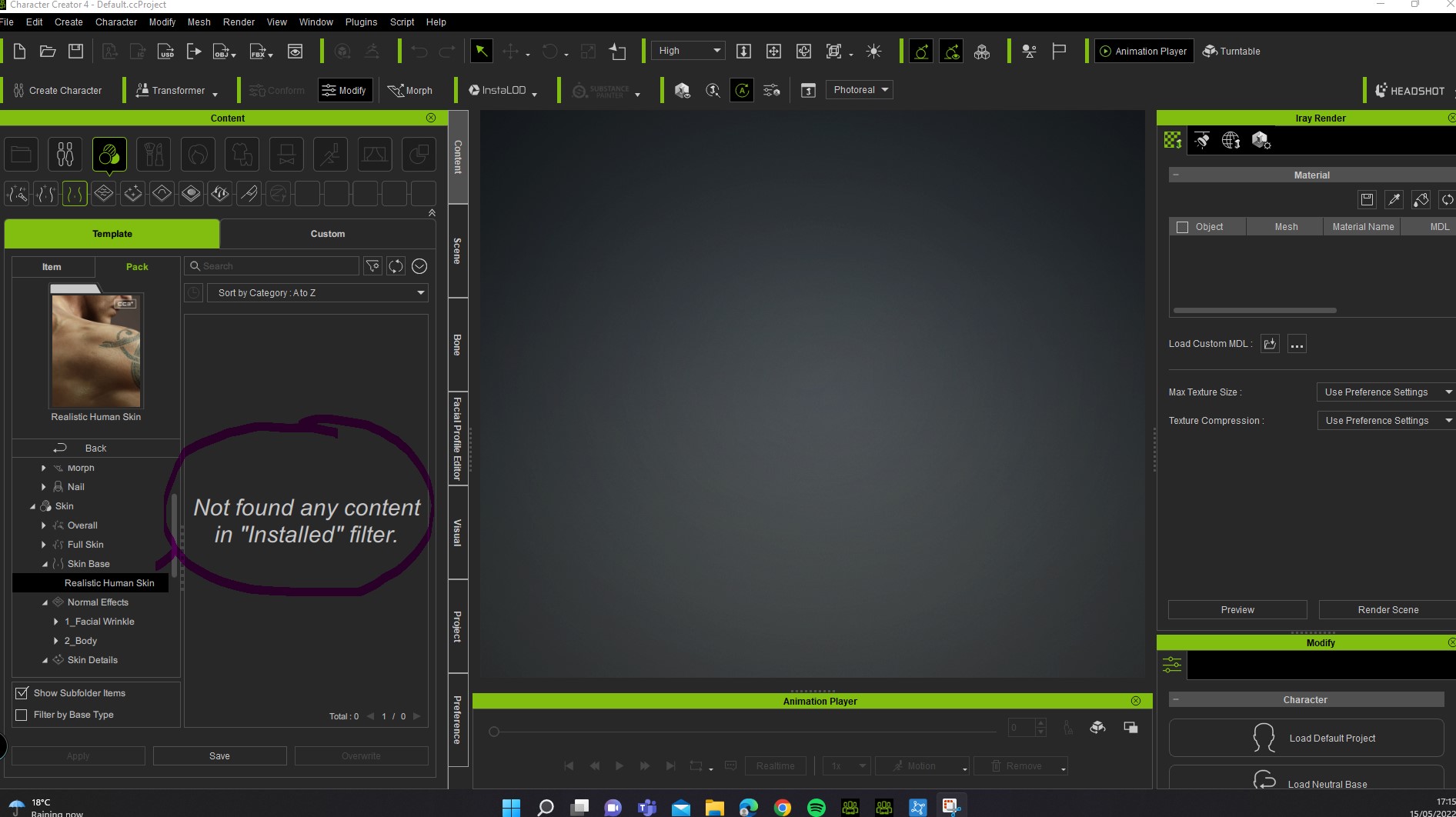
Task: Open the Render menu
Action: (x=239, y=22)
